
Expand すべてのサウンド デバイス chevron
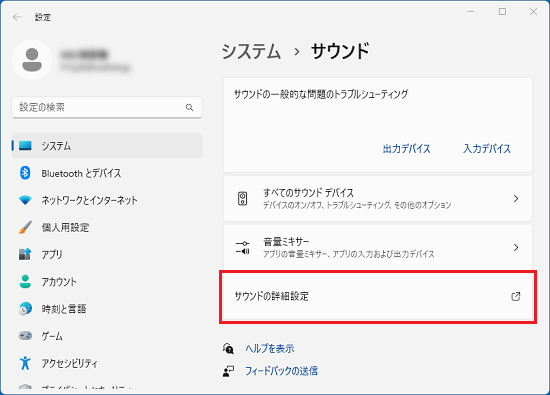pyautogui.click(x=516, y=199)
